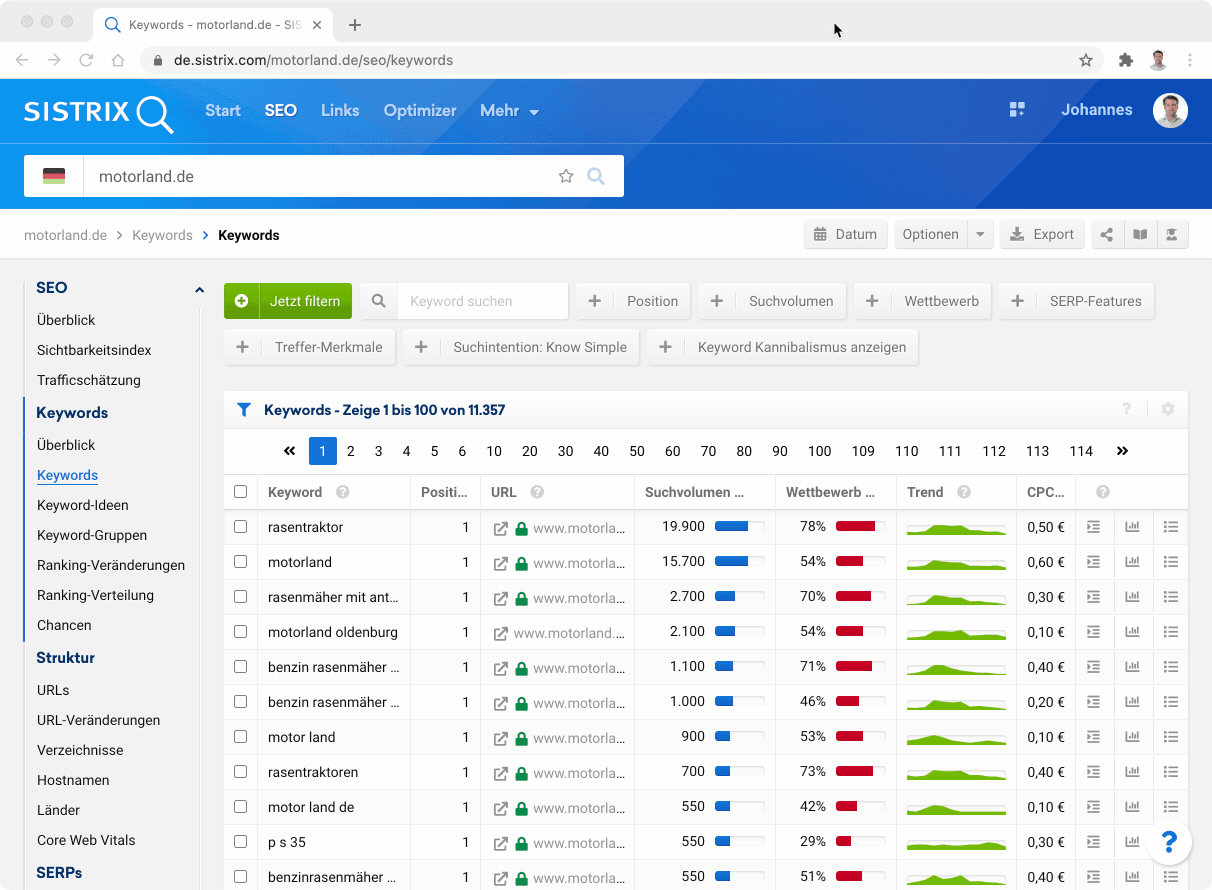The width and height of the screenshot is (1212, 890).
Task: Open Keyword-Ideen in the sidebar
Action: tap(82, 505)
